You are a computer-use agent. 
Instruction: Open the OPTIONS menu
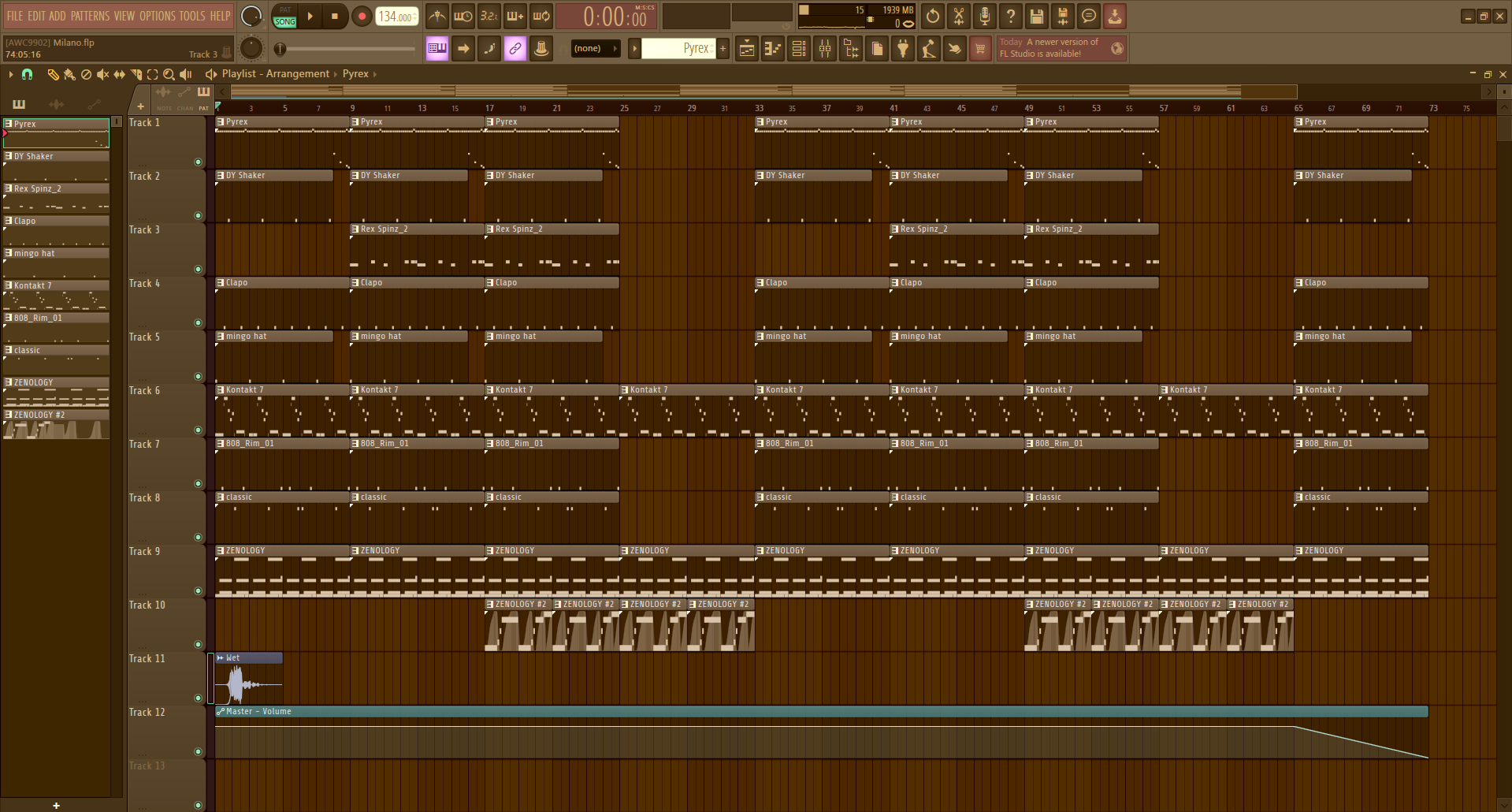click(x=158, y=16)
